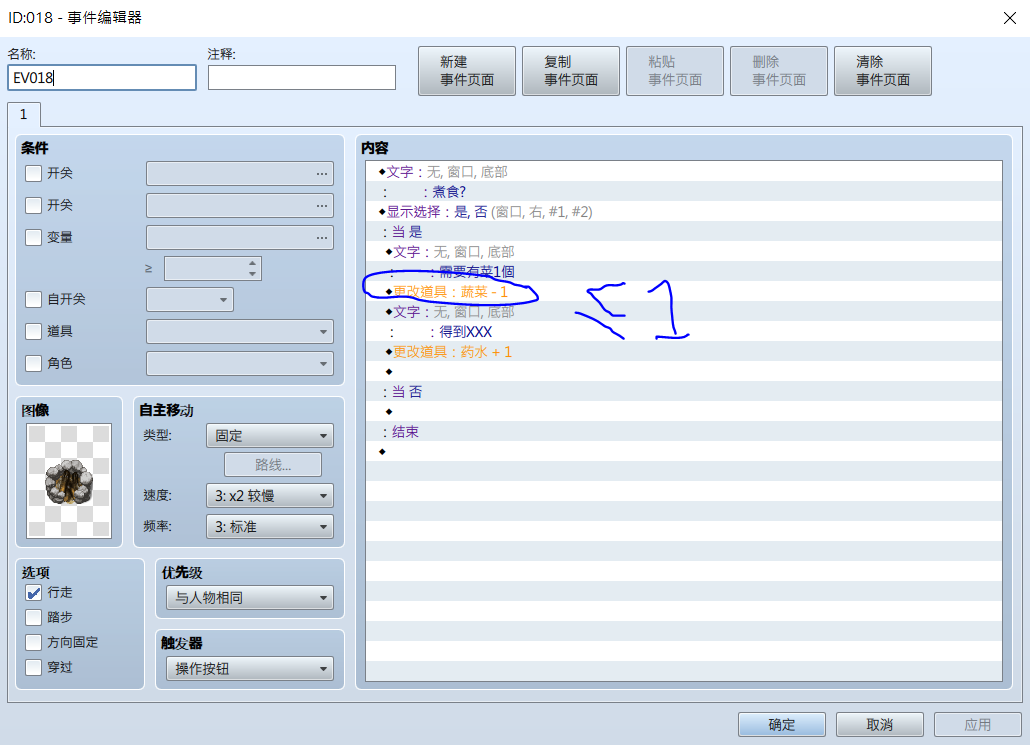Select the 结束 line
The width and height of the screenshot is (1030, 745).
[x=684, y=432]
